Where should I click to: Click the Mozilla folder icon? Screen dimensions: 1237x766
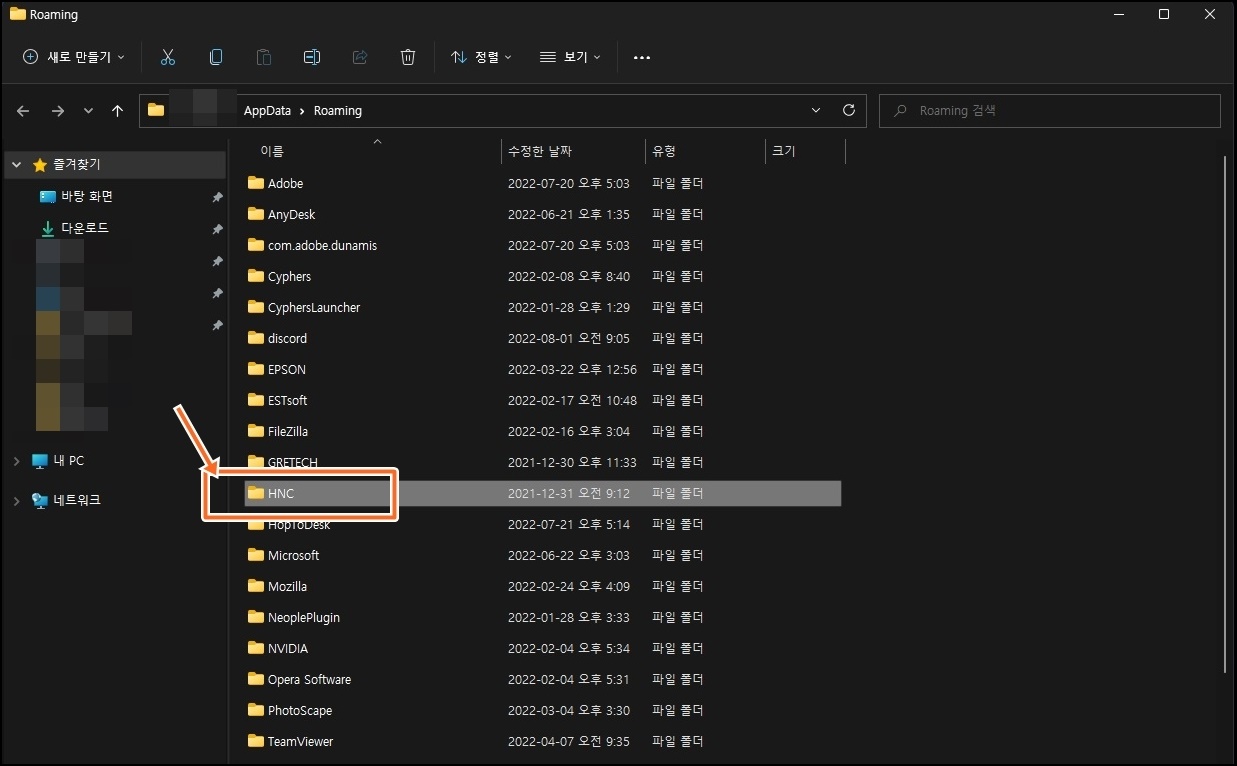click(x=255, y=586)
